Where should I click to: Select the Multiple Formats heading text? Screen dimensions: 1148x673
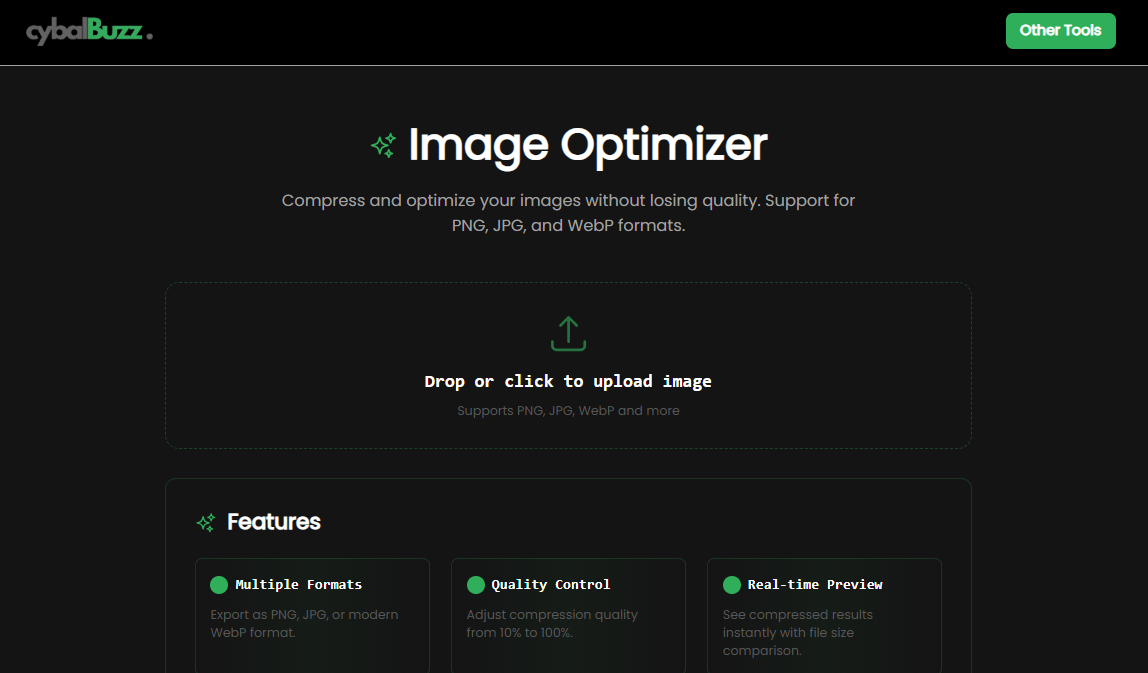click(x=298, y=584)
